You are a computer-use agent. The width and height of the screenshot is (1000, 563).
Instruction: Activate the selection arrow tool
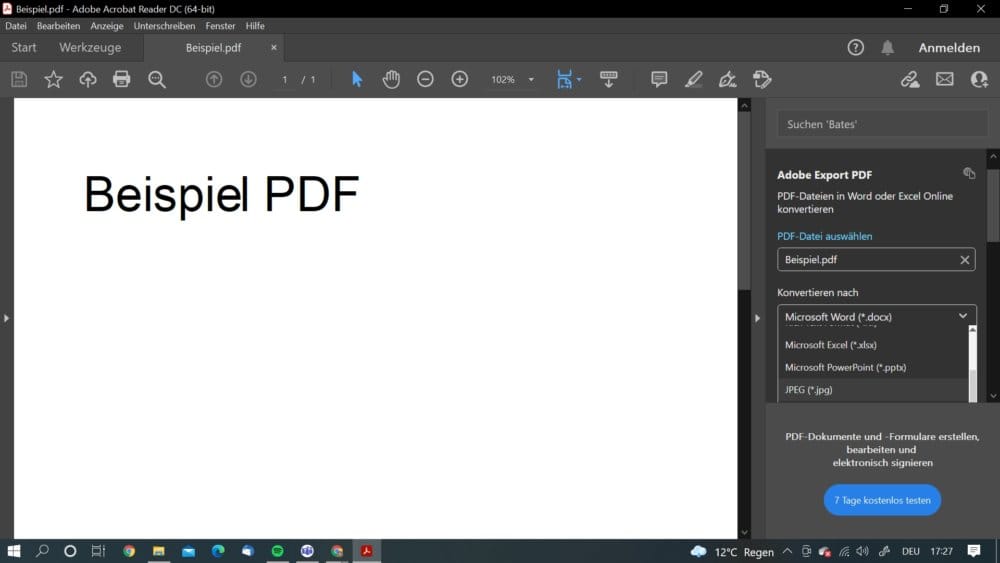(x=357, y=79)
